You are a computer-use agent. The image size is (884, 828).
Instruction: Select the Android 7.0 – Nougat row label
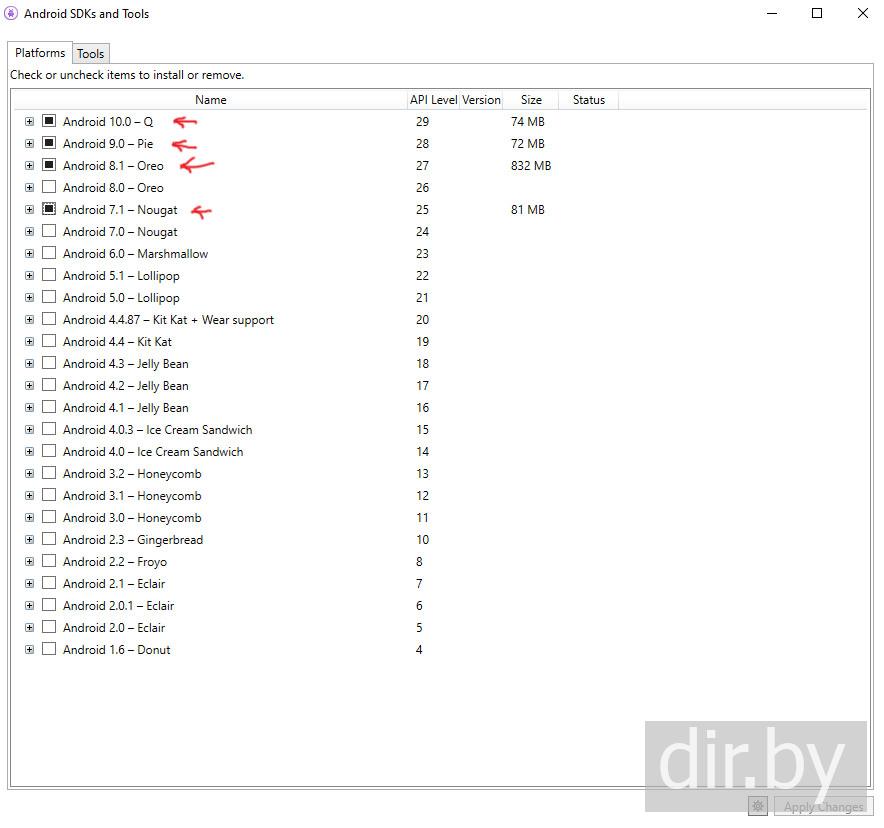(x=120, y=232)
